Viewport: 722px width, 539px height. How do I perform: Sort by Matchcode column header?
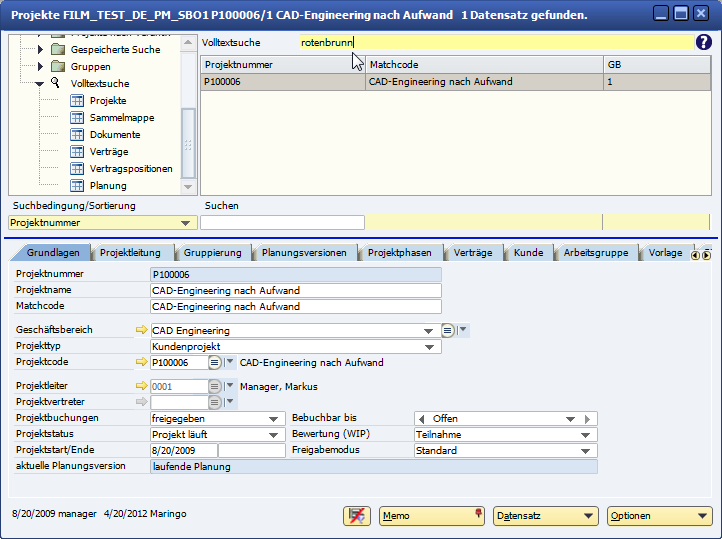click(x=484, y=64)
